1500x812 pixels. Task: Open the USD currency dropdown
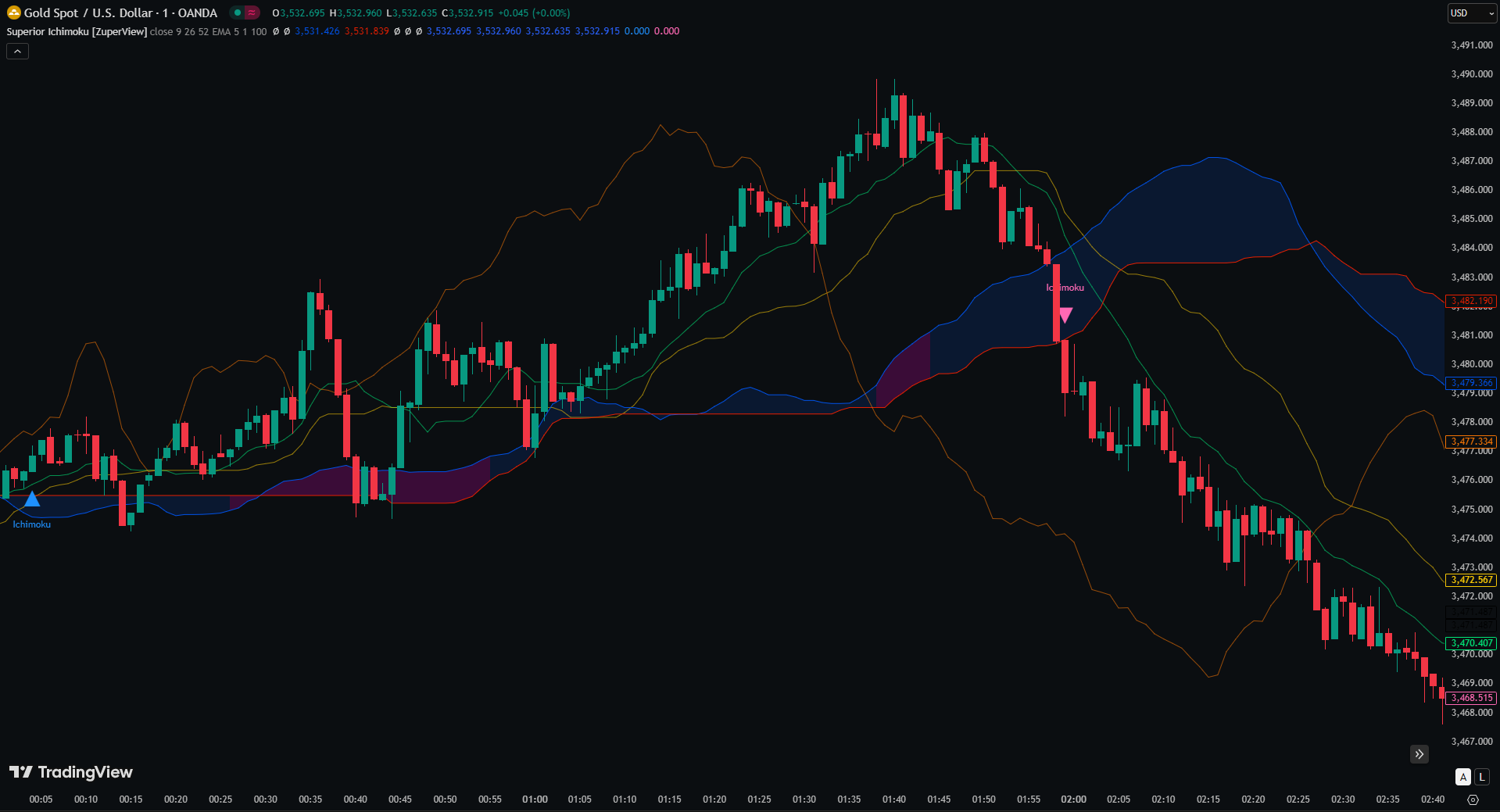(x=1471, y=13)
